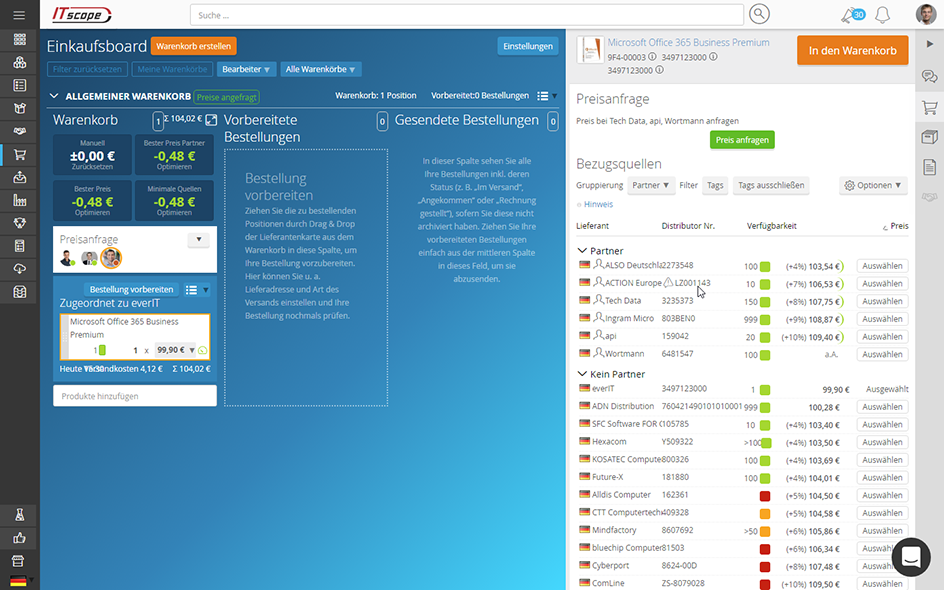944x590 pixels.
Task: Open the shopping cart icon in left sidebar
Action: click(x=19, y=155)
